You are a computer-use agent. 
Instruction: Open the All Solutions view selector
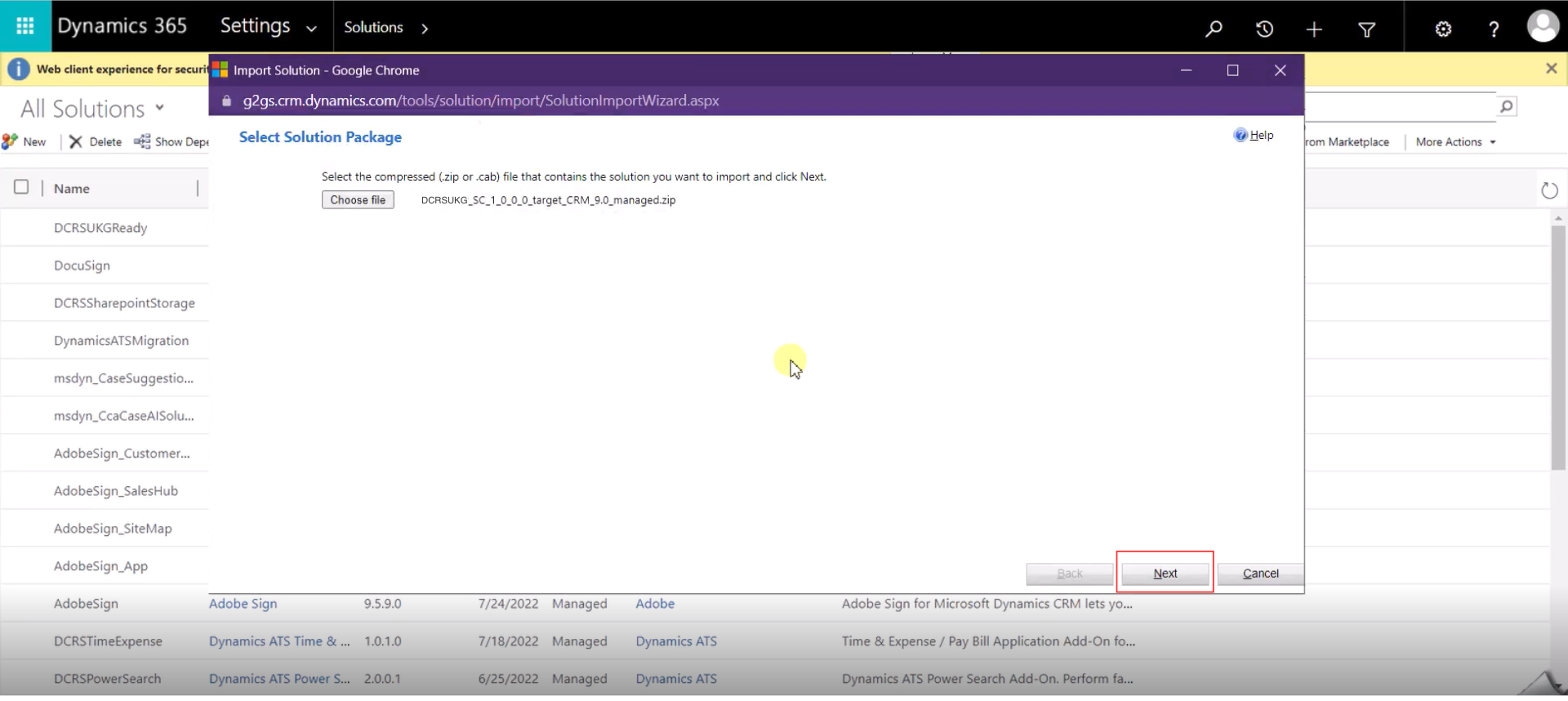92,109
